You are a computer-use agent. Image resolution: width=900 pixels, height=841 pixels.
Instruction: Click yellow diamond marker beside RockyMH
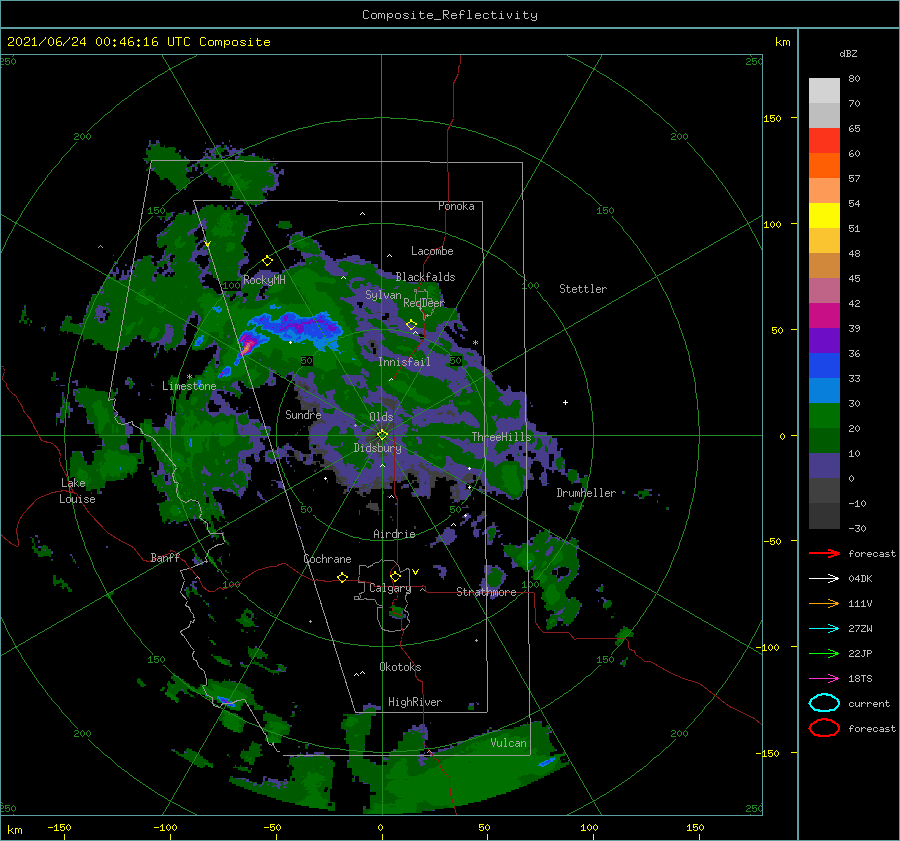point(267,261)
